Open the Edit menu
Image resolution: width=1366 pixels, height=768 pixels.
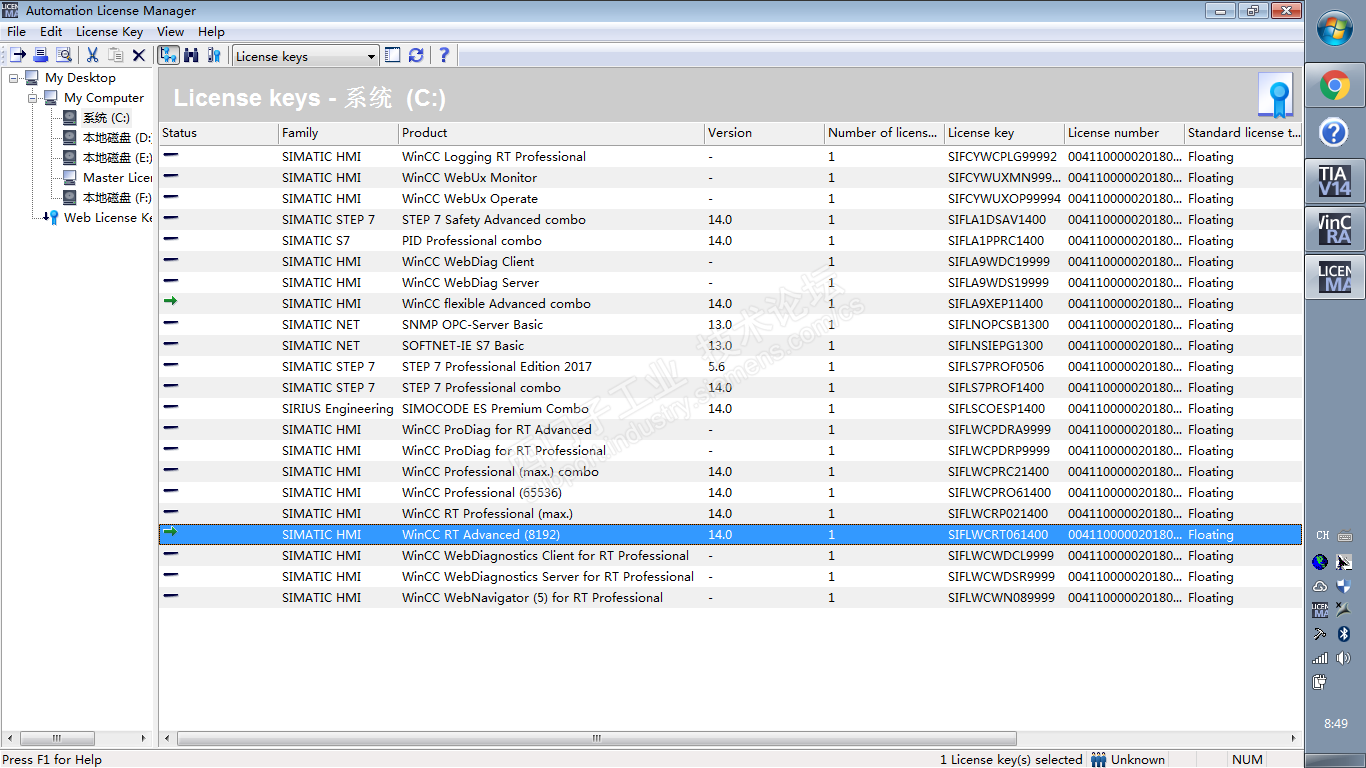click(51, 32)
